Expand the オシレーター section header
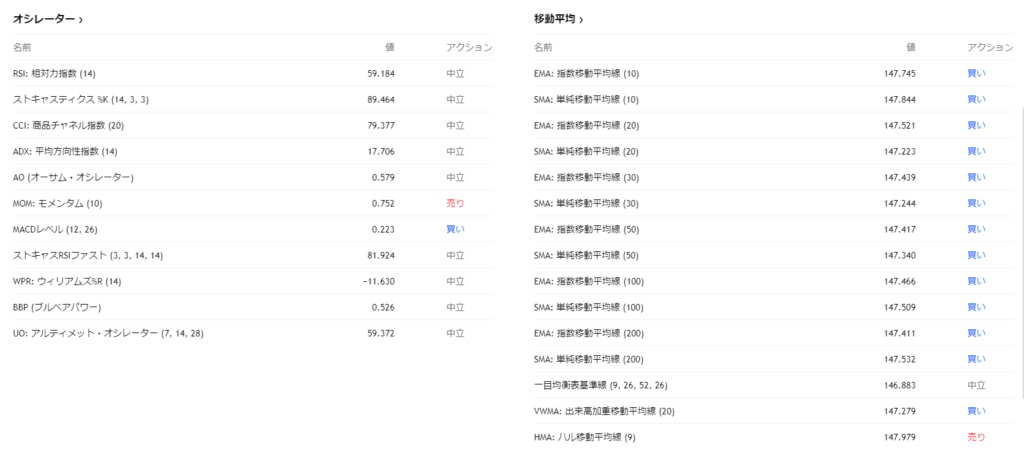This screenshot has width=1024, height=465. (47, 19)
